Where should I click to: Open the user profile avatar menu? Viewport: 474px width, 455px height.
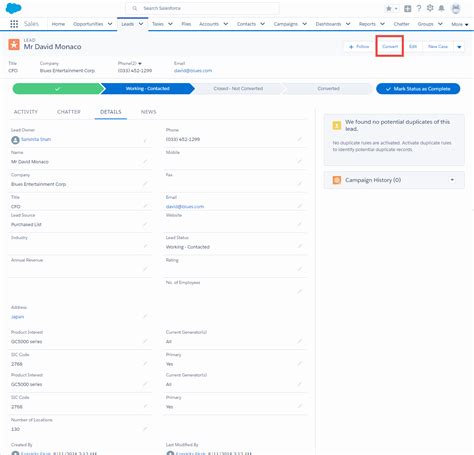[456, 9]
